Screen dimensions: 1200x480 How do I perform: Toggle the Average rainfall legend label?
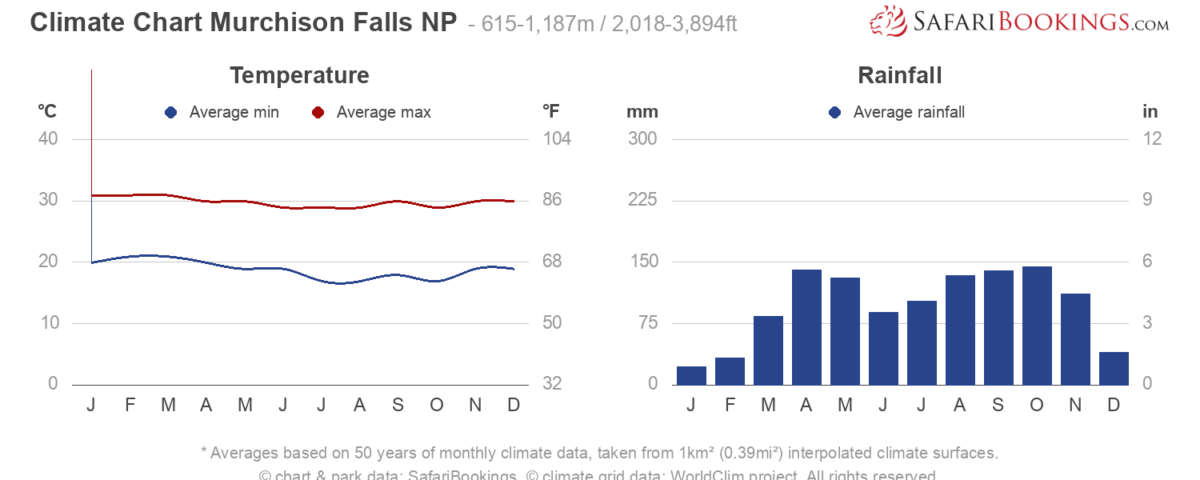[x=908, y=112]
